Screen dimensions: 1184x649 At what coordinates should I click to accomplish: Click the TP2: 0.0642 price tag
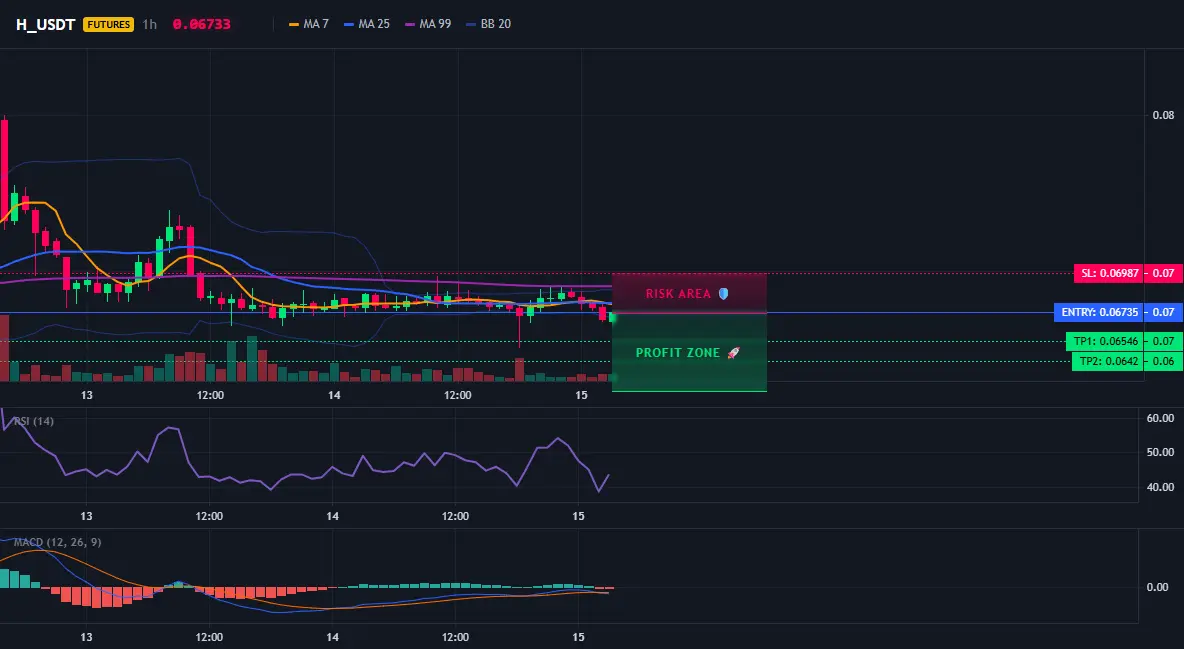point(1108,361)
